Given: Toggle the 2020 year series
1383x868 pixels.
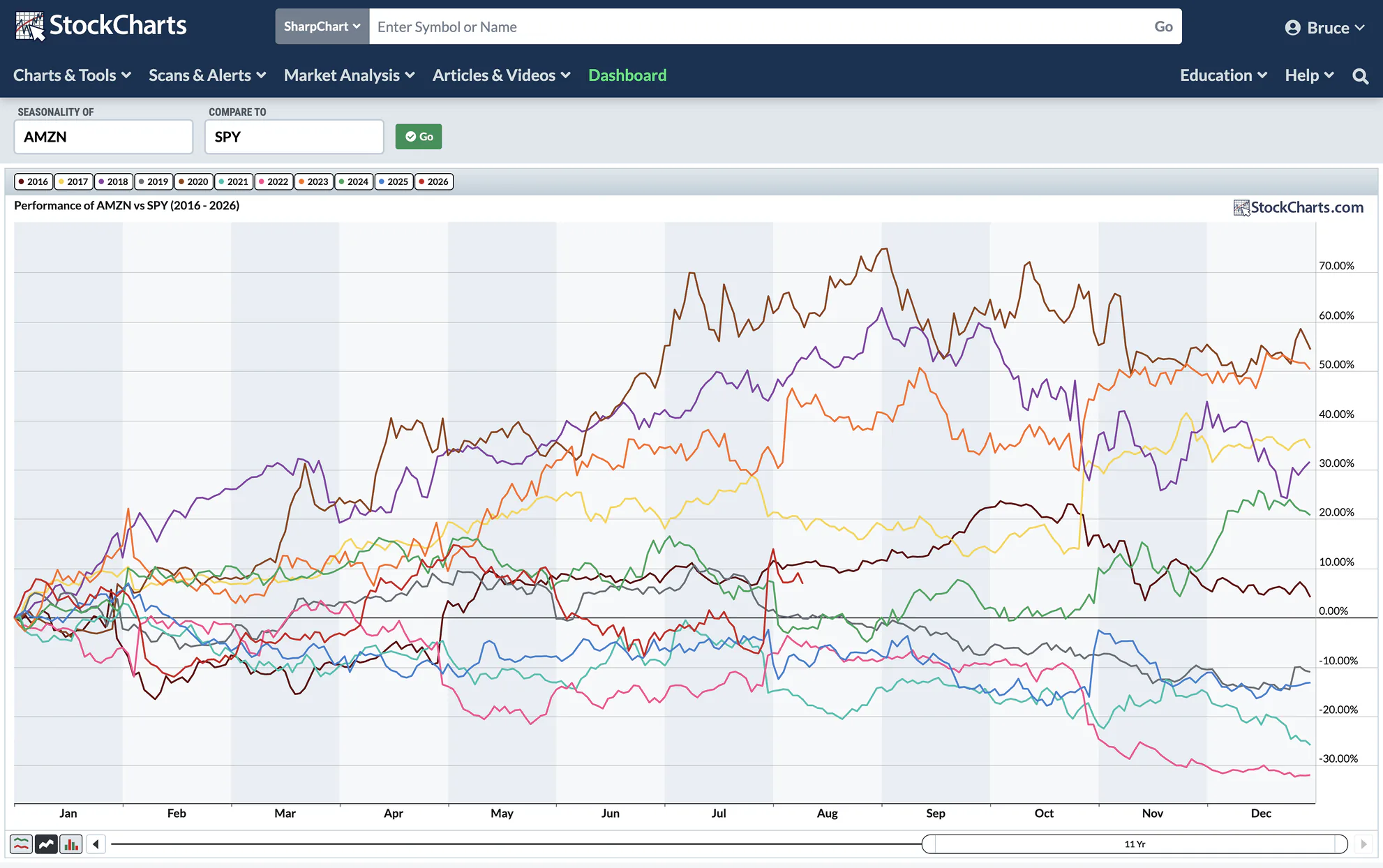Looking at the screenshot, I should [193, 181].
